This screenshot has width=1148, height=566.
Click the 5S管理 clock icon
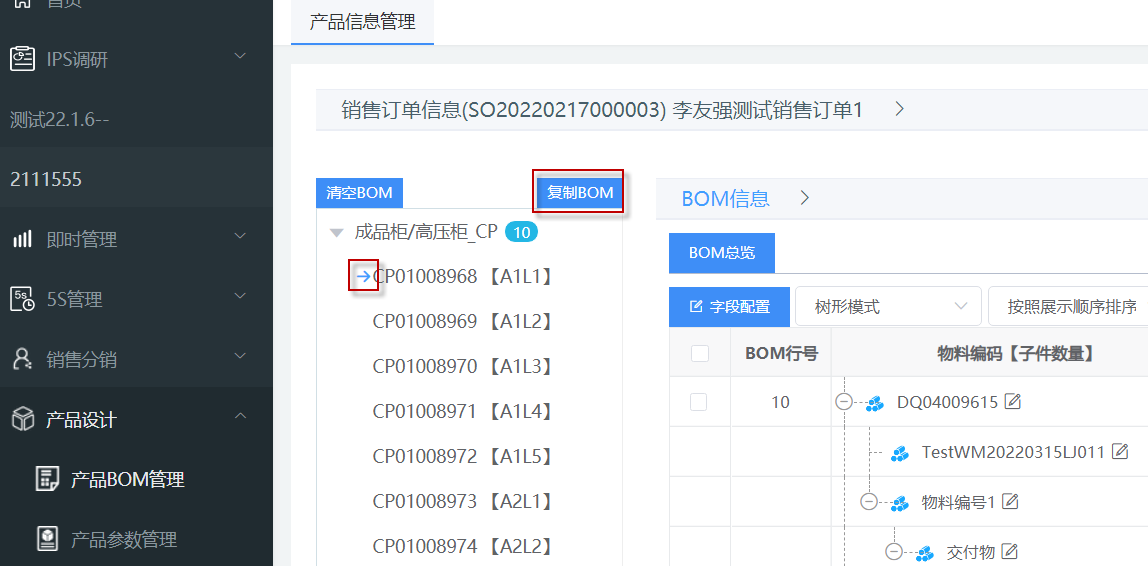22,299
